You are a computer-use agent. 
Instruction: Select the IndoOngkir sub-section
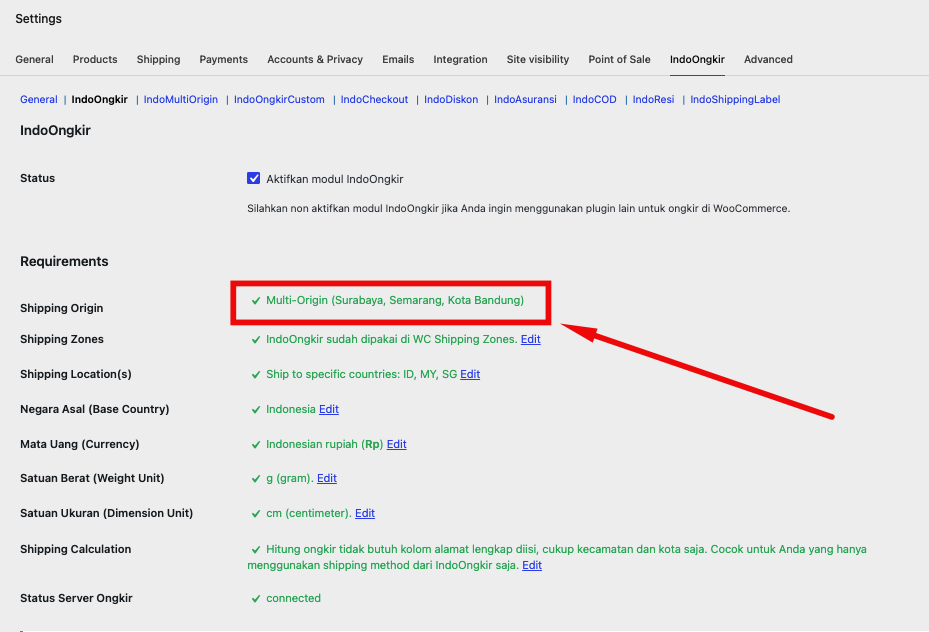coord(100,100)
